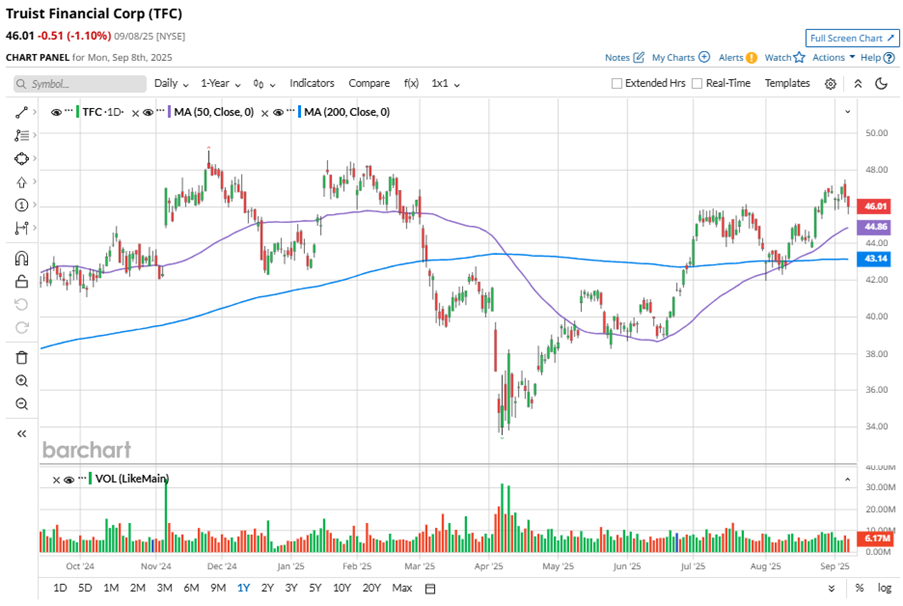Click the redo arrow icon

[x=21, y=327]
